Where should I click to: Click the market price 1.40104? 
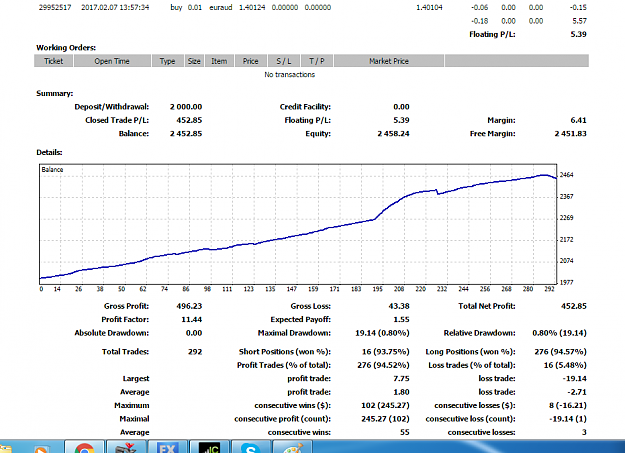point(429,7)
